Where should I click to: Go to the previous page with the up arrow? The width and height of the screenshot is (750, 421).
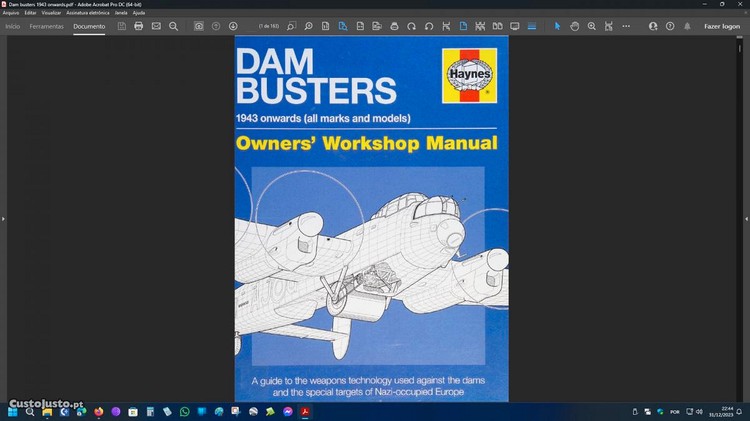pyautogui.click(x=216, y=26)
